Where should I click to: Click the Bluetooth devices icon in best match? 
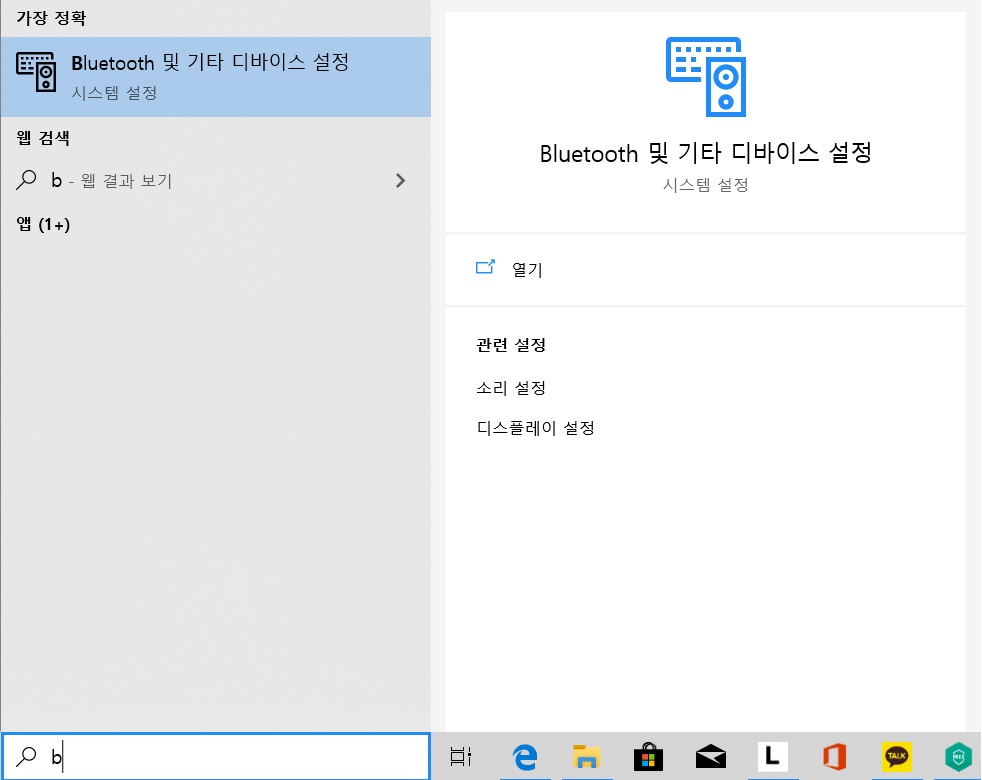(x=36, y=73)
